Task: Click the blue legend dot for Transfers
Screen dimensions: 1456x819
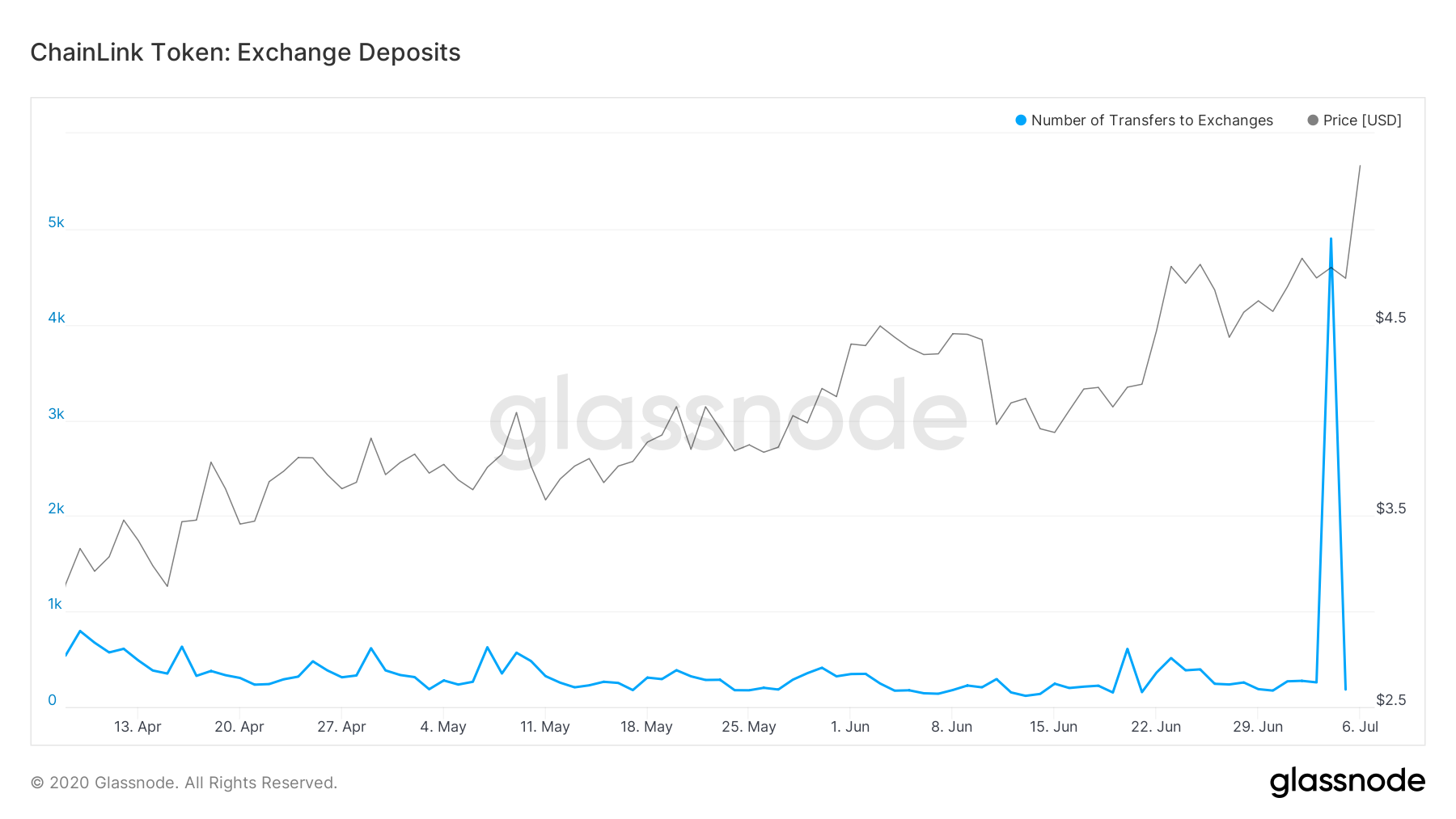Action: [x=1021, y=120]
